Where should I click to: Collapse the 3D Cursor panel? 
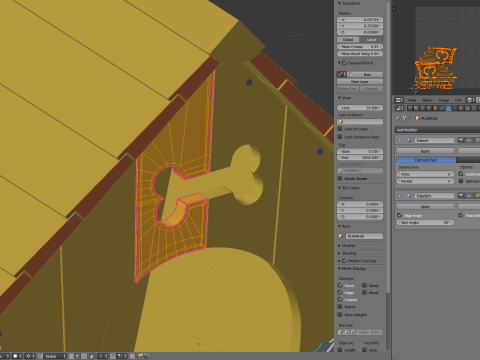tap(340, 188)
